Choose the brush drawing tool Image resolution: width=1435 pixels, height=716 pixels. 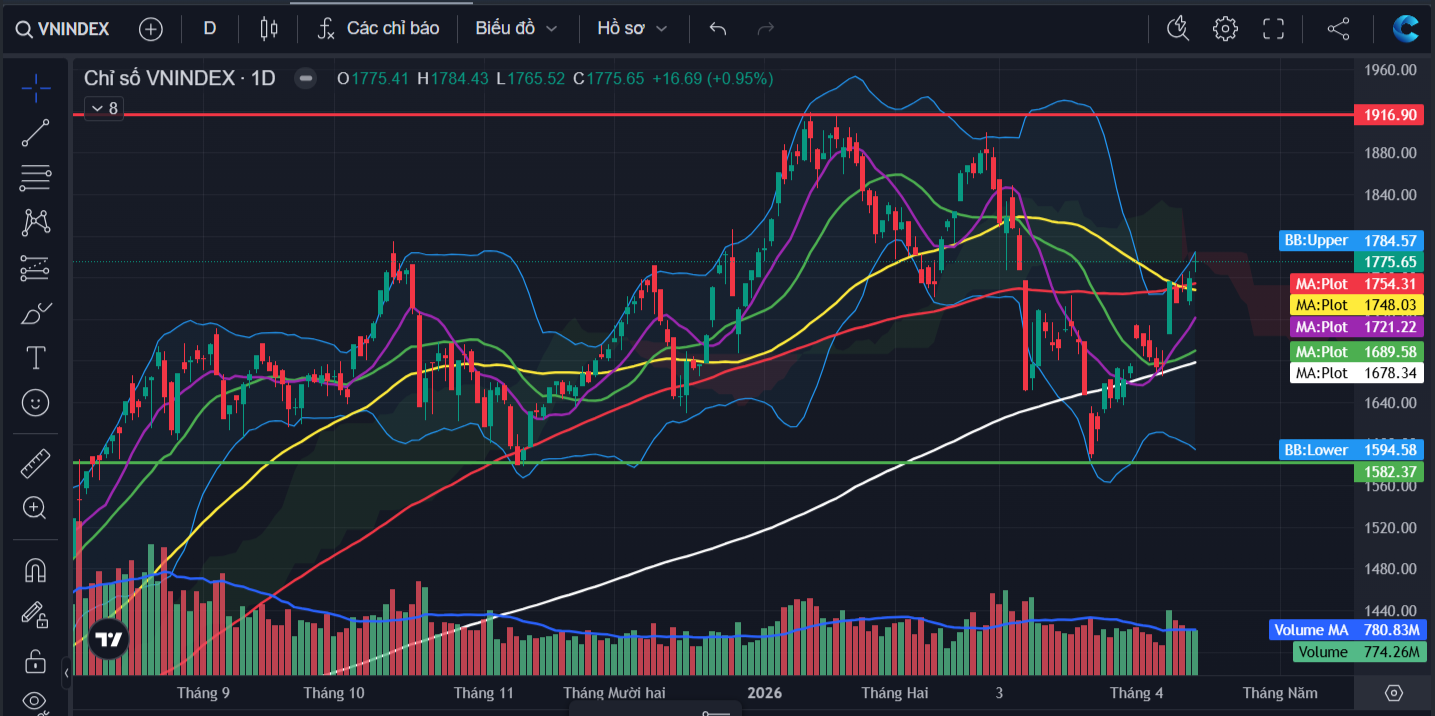tap(36, 313)
